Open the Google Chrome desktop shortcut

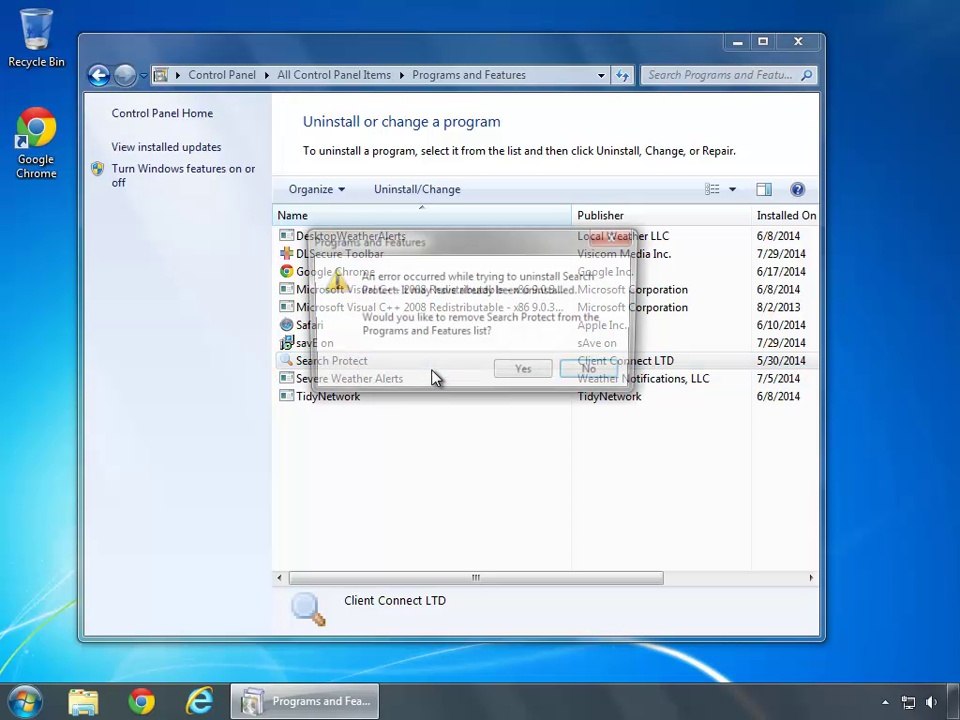coord(36,143)
